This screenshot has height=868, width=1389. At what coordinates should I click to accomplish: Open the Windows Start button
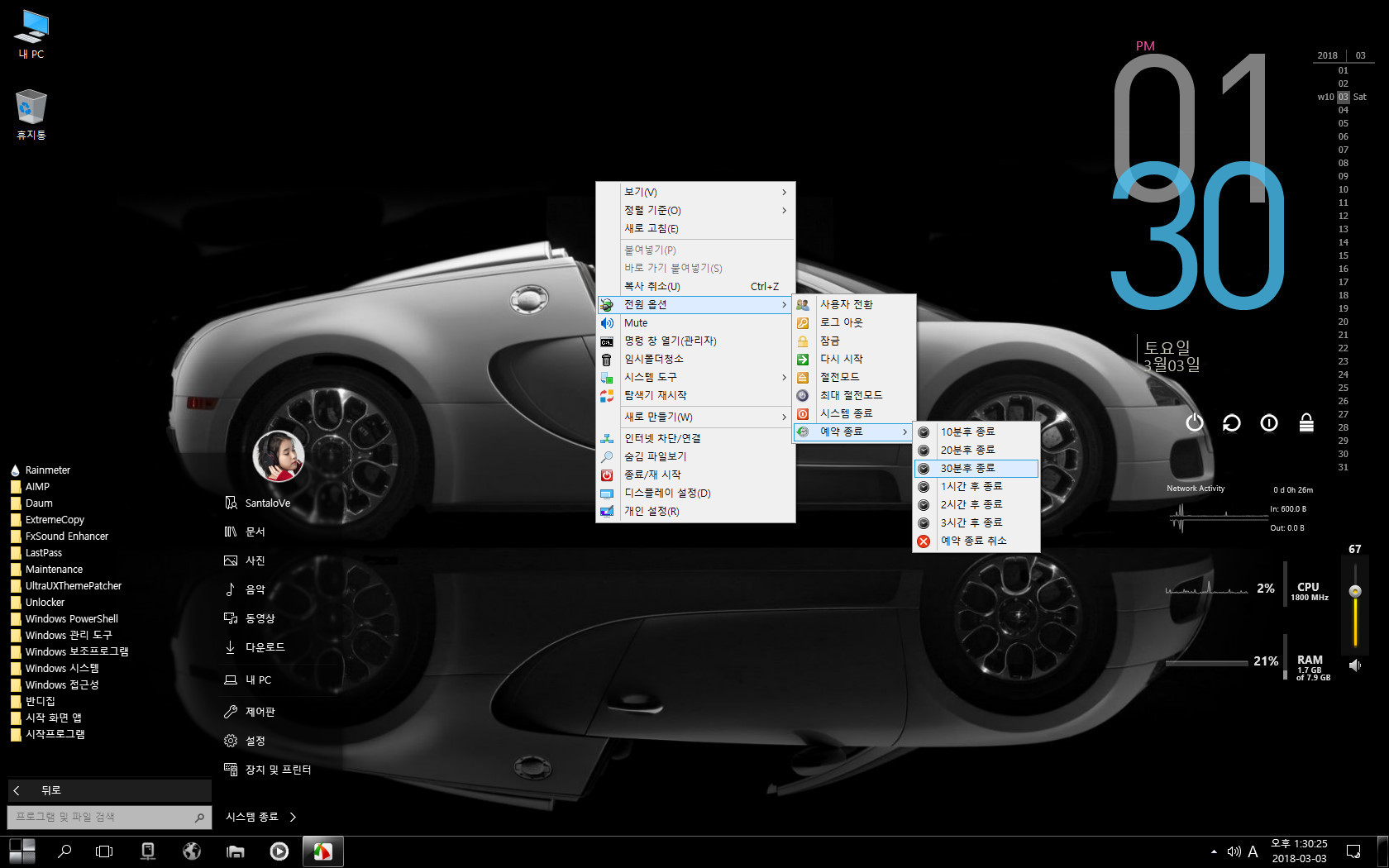22,851
